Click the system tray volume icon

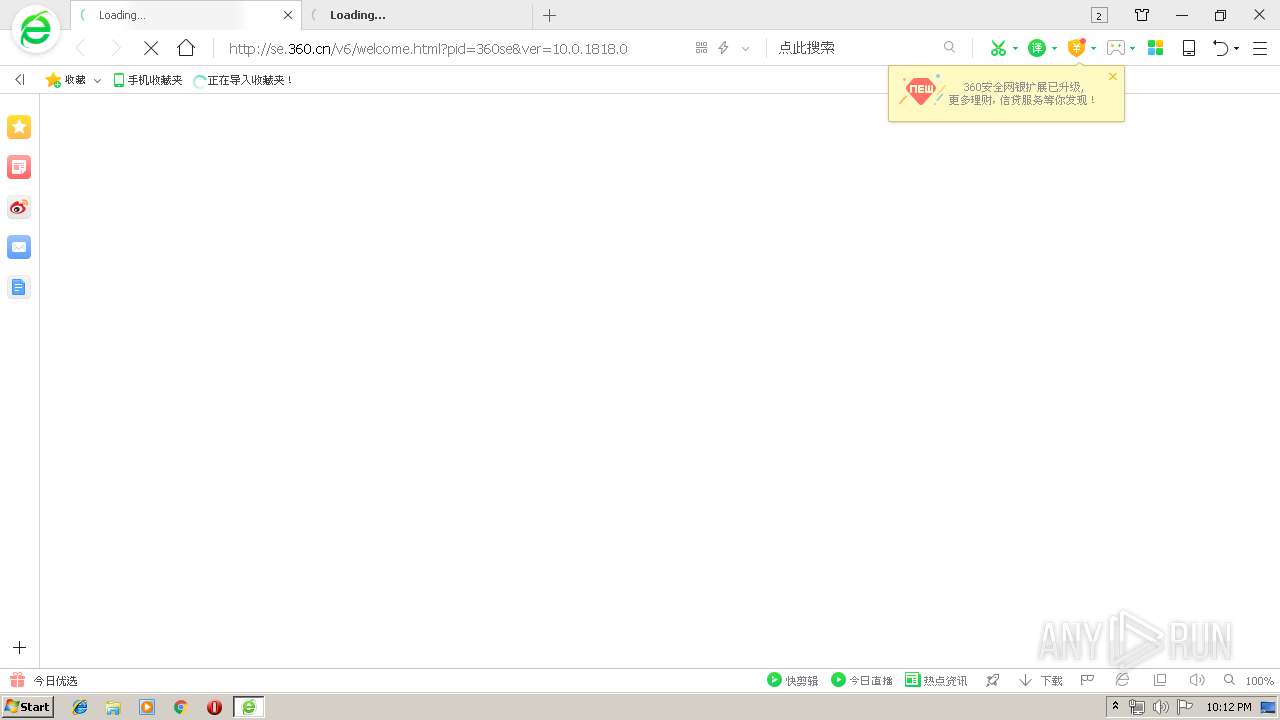[x=1160, y=707]
